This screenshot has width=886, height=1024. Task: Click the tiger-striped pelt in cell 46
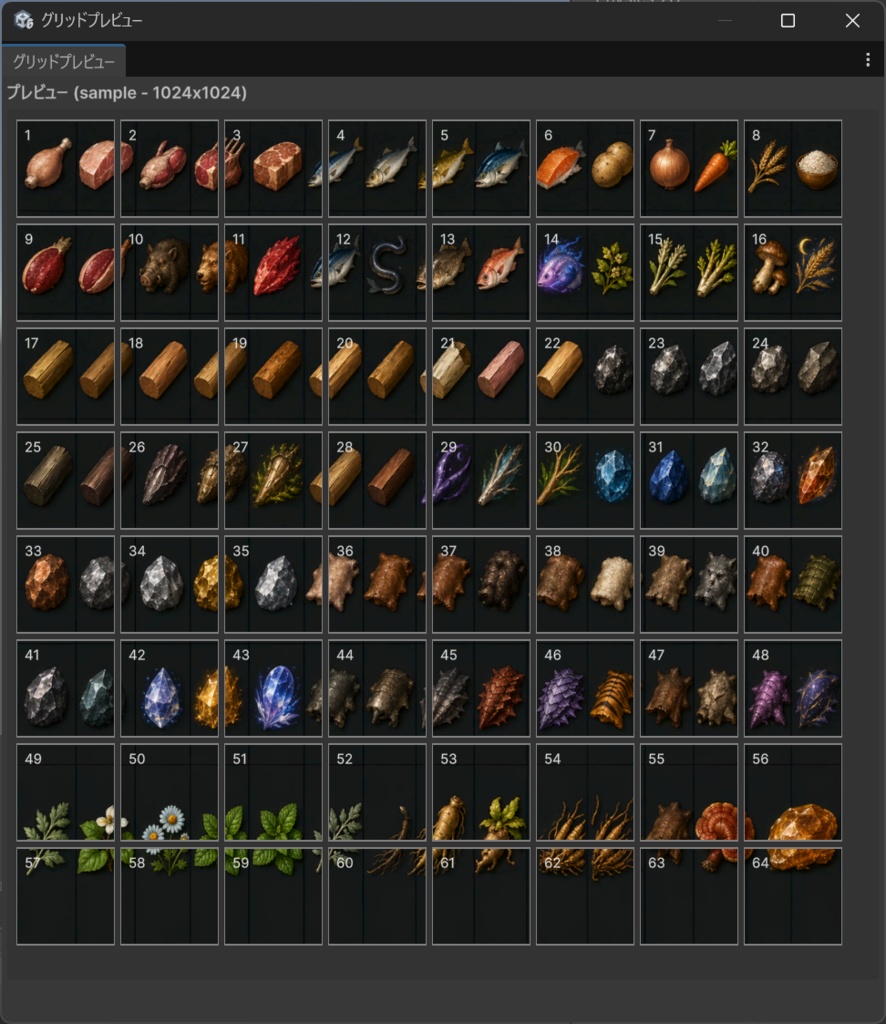[612, 699]
